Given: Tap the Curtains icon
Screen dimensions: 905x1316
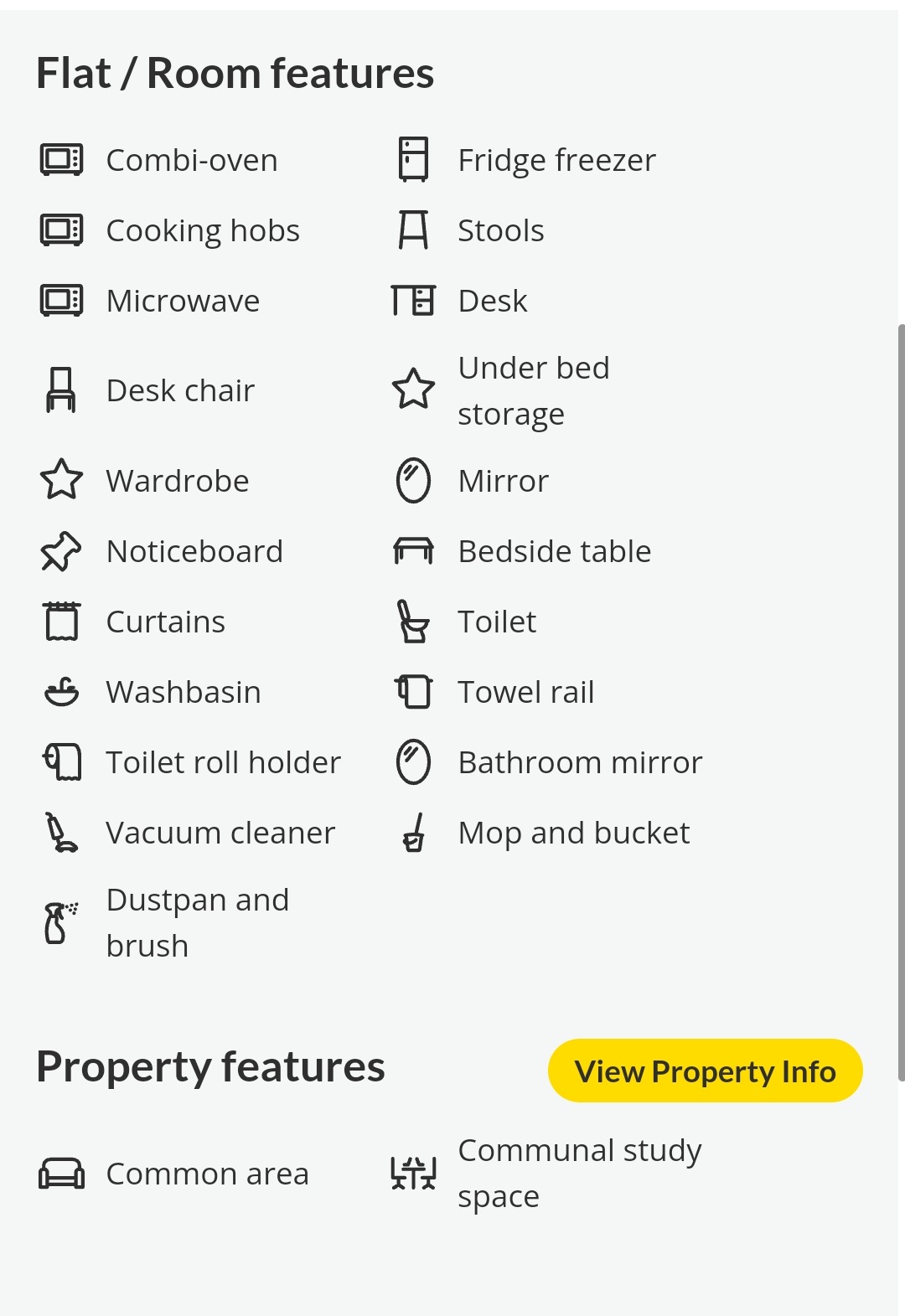Looking at the screenshot, I should point(61,622).
